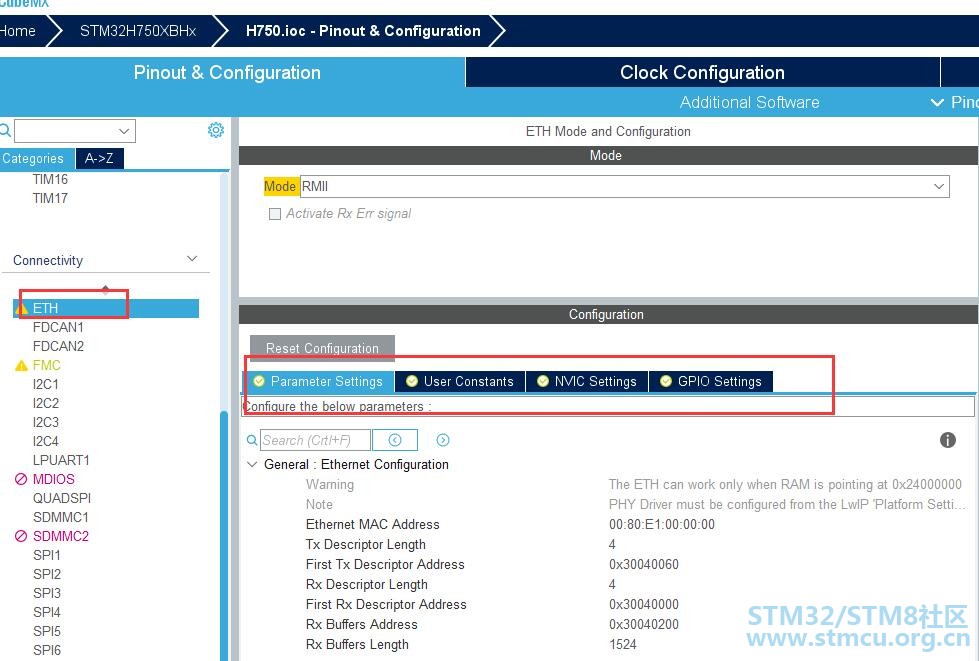Click the Reset Configuration button

[322, 348]
